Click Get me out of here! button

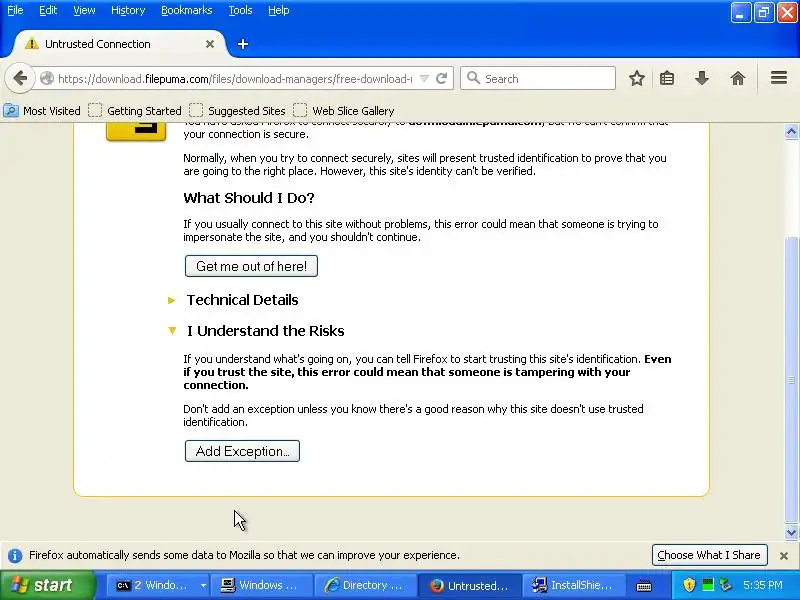pos(251,266)
